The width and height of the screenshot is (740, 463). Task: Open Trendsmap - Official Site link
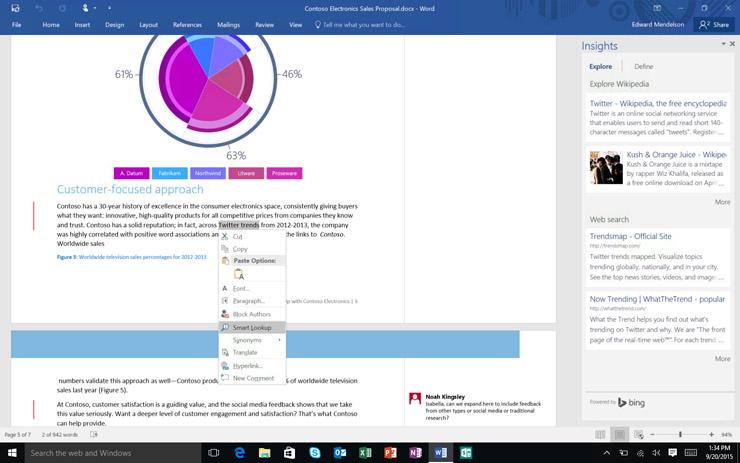pyautogui.click(x=630, y=236)
